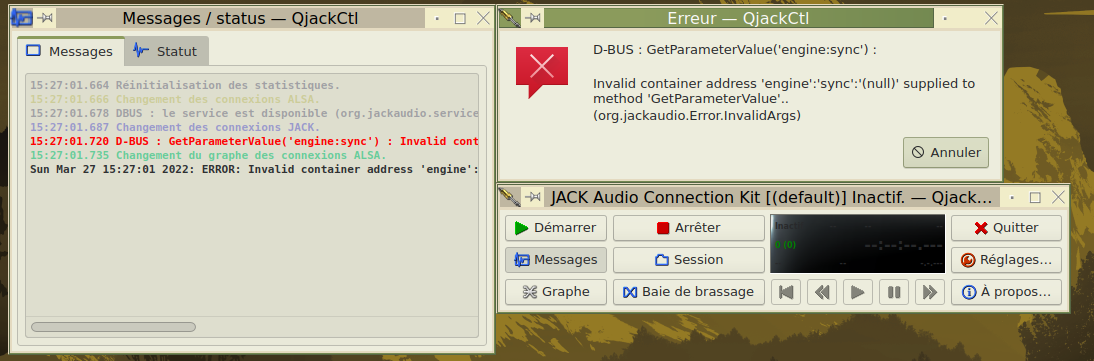Click pin icon in Erreur window titlebar
The width and height of the screenshot is (1094, 361).
(x=534, y=18)
